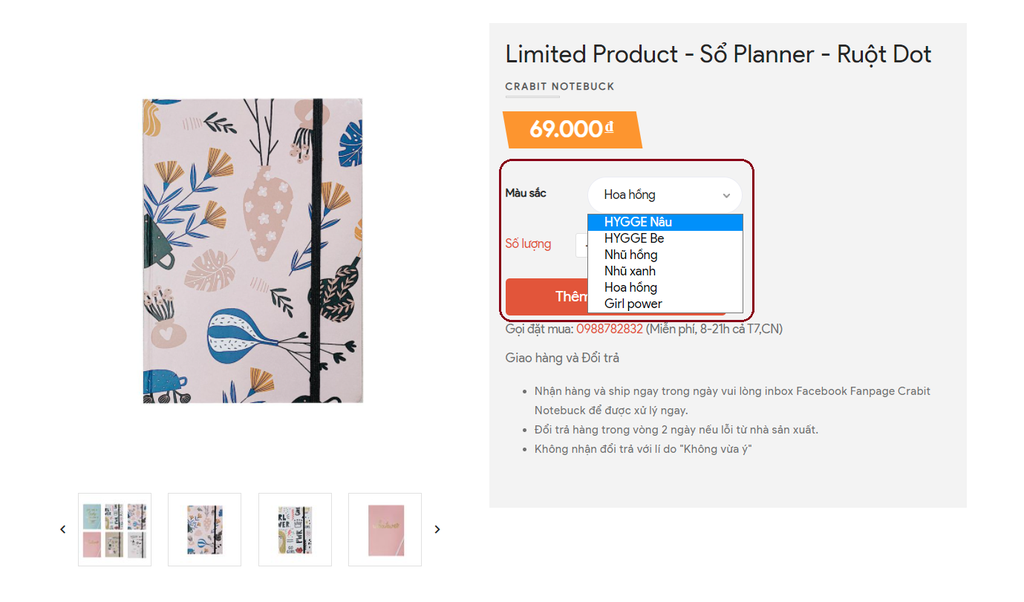The height and width of the screenshot is (602, 1024).
Task: Open the six-notebook collage thumbnail
Action: point(115,529)
